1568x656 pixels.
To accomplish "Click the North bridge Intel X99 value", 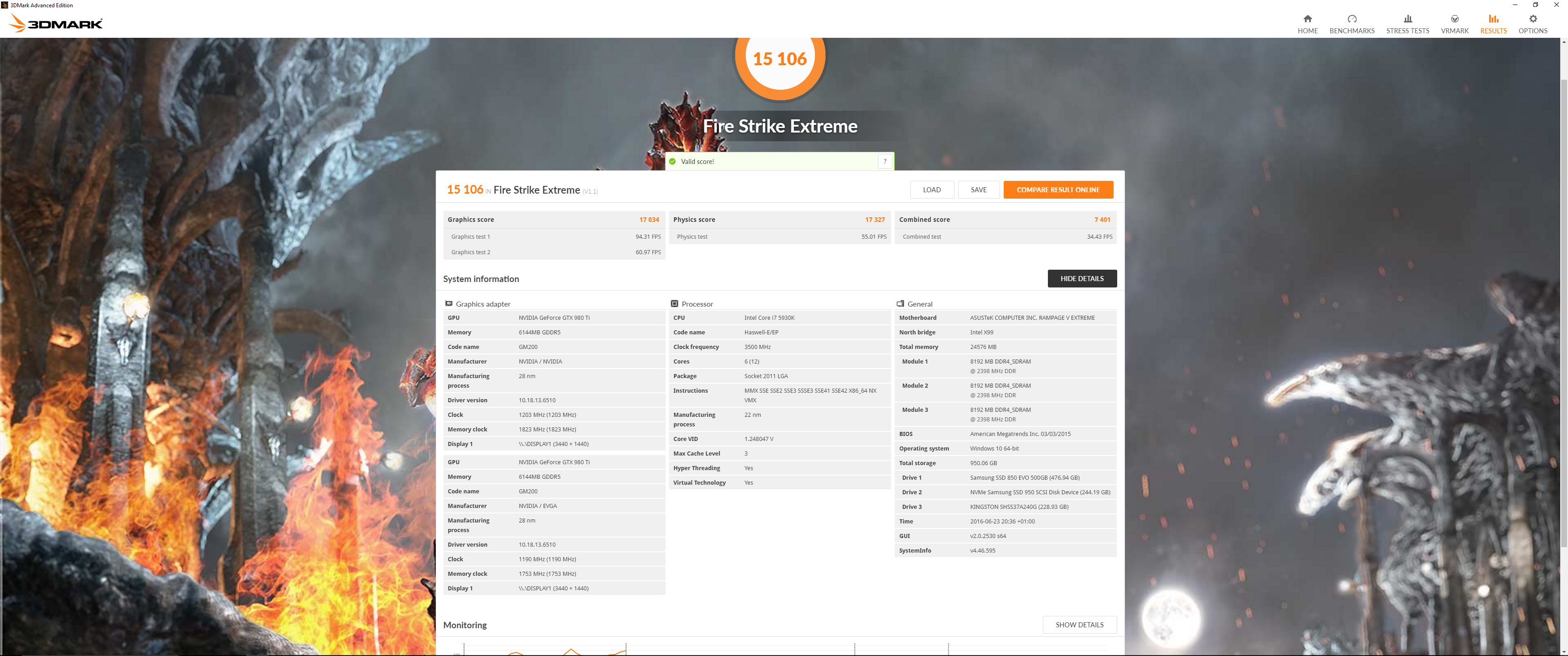I will [981, 332].
